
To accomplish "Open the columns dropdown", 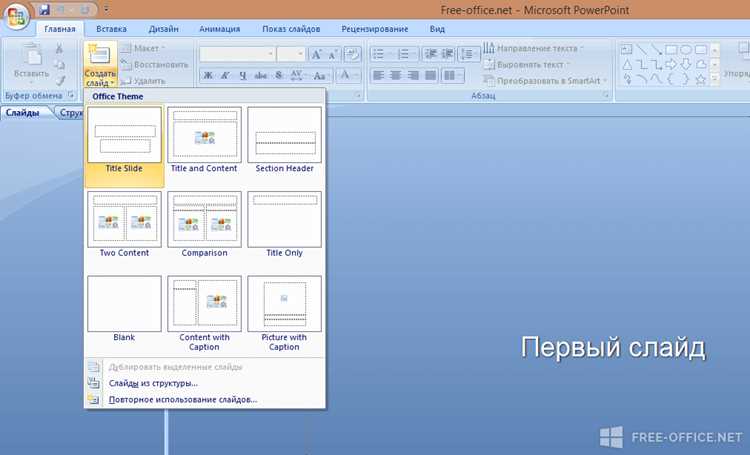I will (452, 76).
